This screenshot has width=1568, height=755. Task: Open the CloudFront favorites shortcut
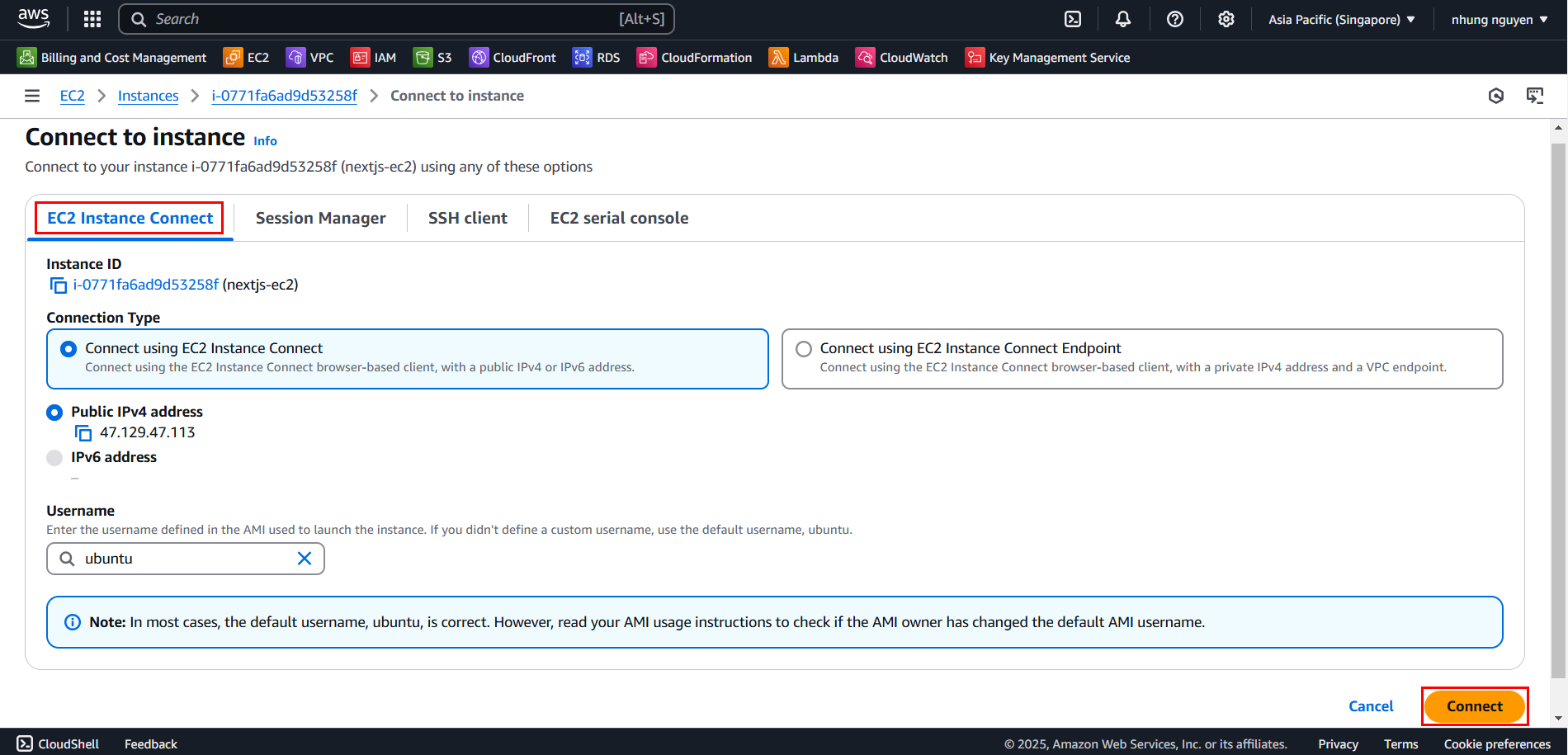(512, 57)
